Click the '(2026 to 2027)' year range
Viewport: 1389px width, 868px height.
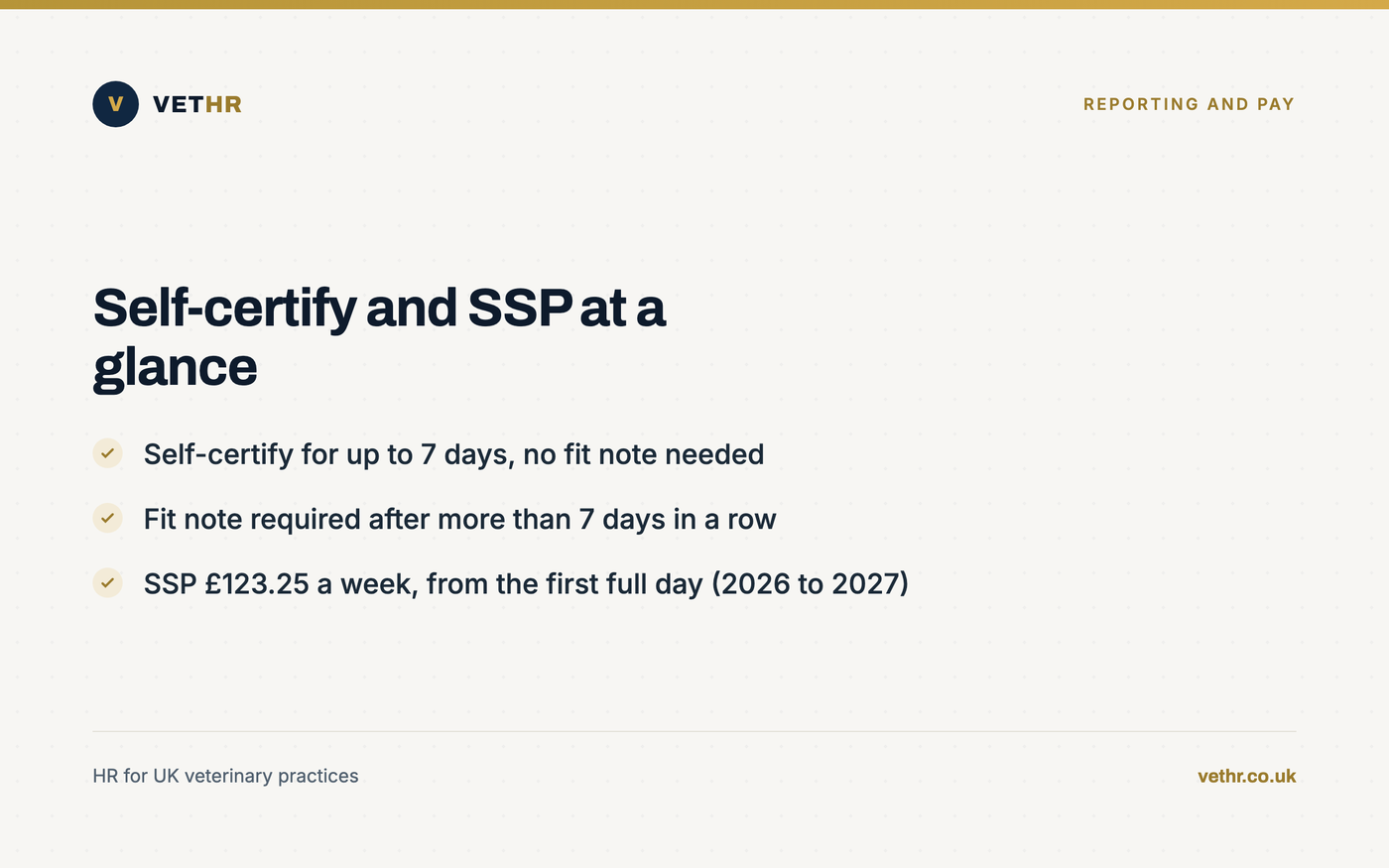coord(810,583)
